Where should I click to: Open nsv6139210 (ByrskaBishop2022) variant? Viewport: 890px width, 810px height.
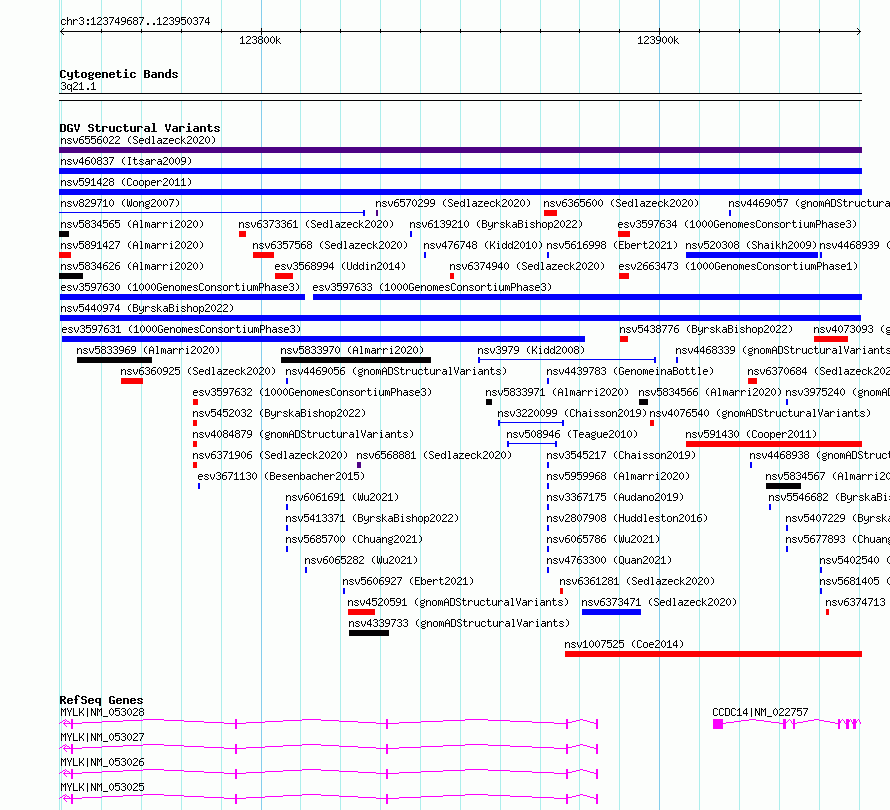pos(496,224)
